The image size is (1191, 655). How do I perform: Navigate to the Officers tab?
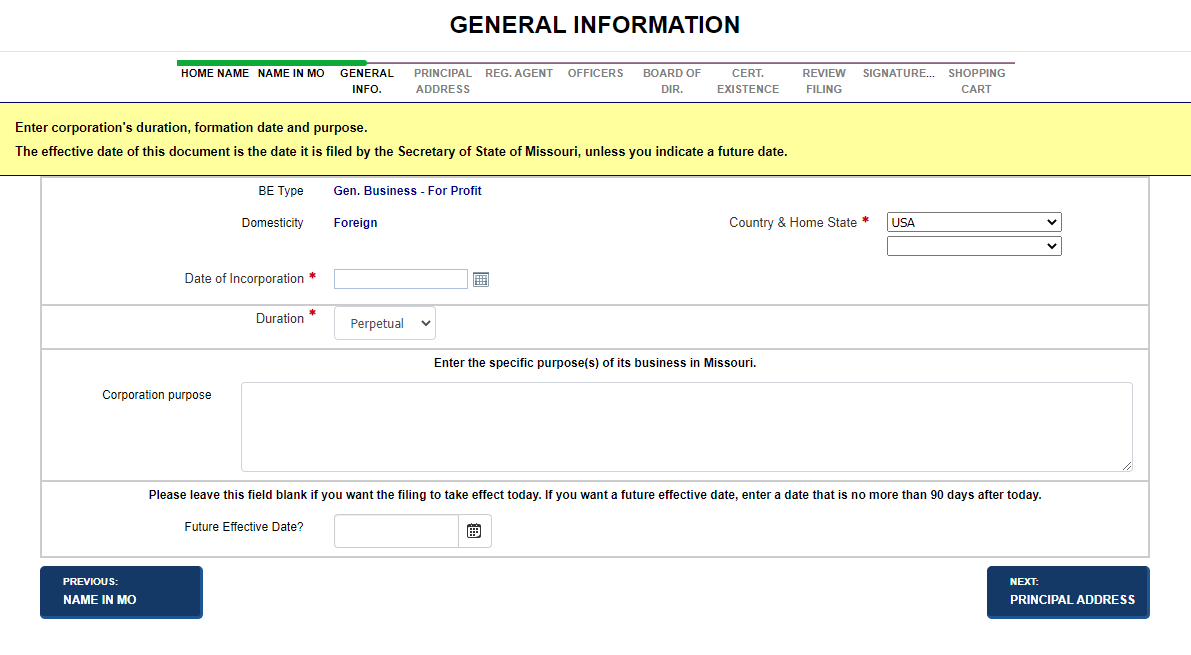click(x=595, y=74)
